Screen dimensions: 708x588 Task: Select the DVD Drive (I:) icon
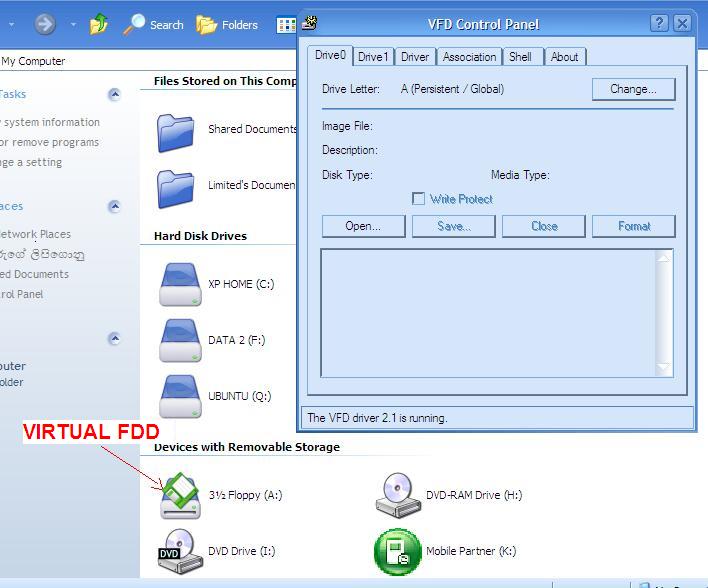click(x=180, y=551)
